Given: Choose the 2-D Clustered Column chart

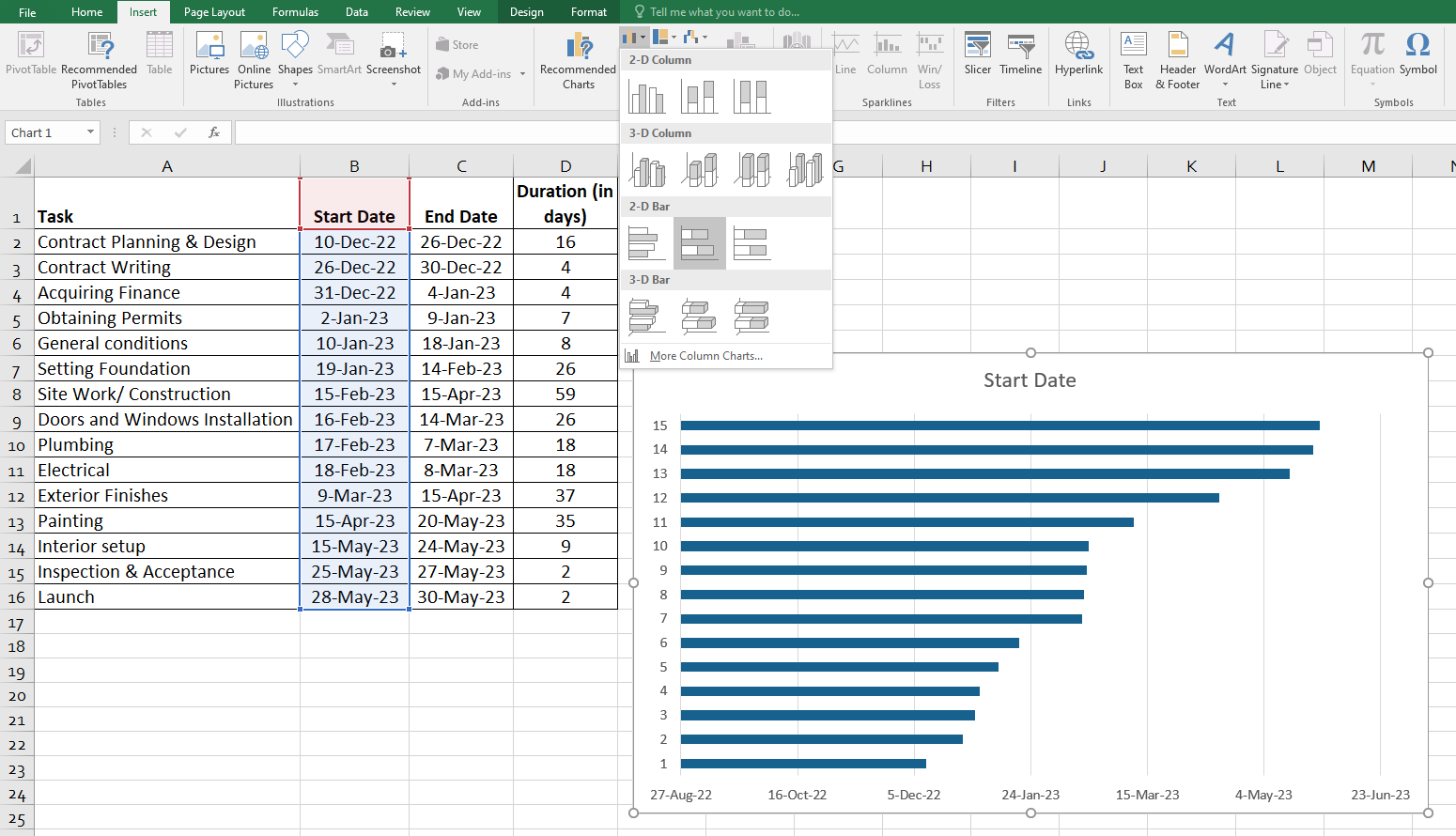Looking at the screenshot, I should [647, 97].
